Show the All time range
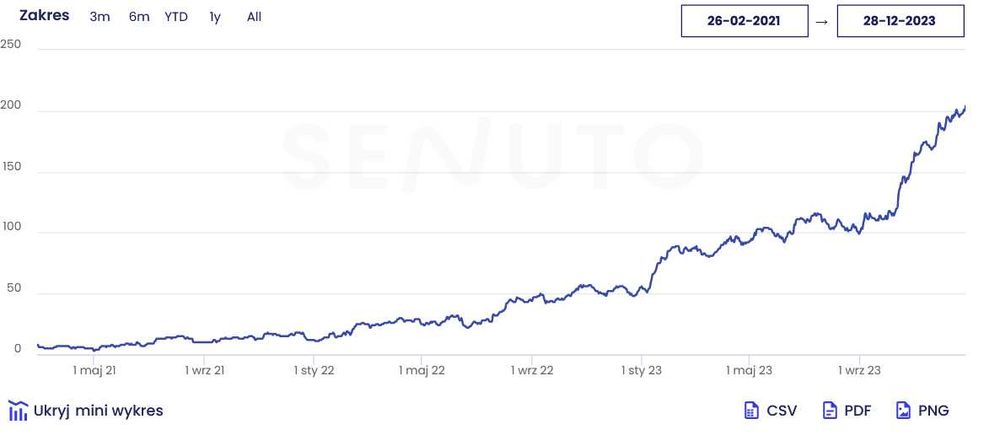This screenshot has width=1000, height=435. pyautogui.click(x=254, y=17)
